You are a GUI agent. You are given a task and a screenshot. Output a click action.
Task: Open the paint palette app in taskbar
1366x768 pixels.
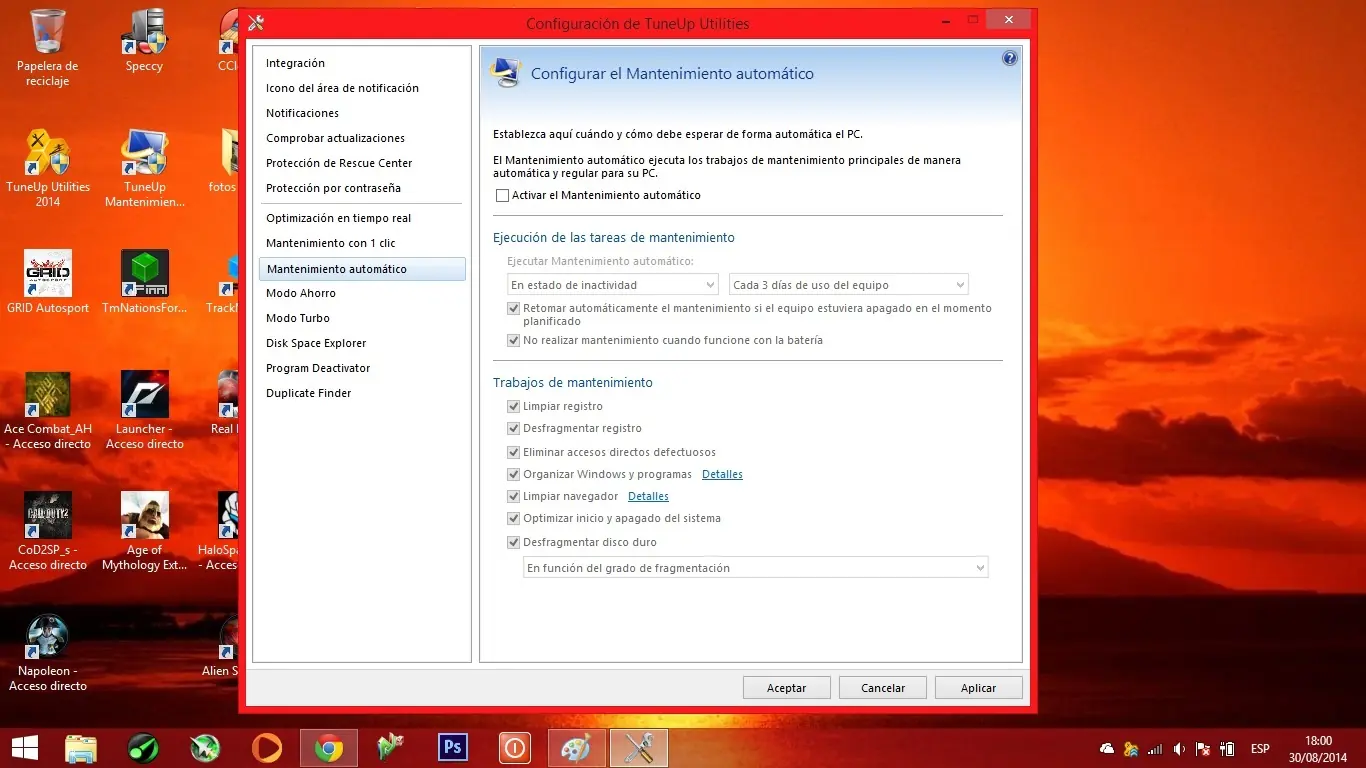[577, 748]
